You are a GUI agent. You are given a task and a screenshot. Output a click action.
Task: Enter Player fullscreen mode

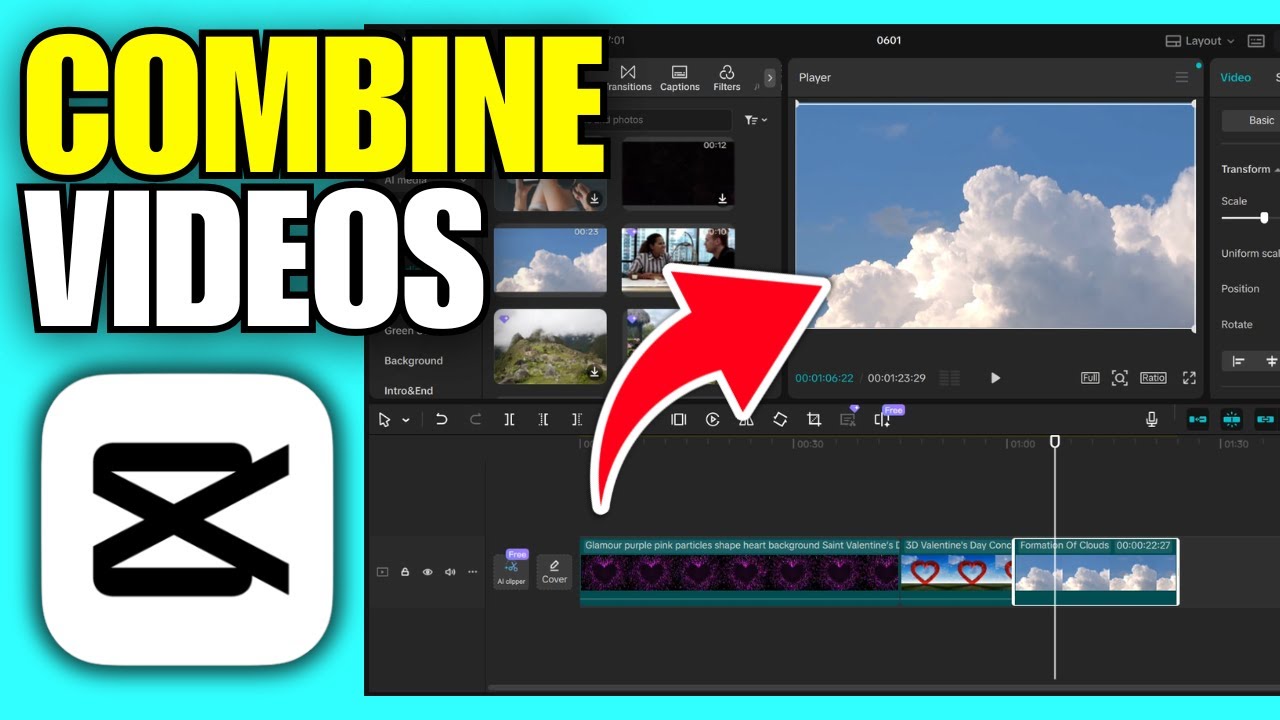coord(1189,378)
